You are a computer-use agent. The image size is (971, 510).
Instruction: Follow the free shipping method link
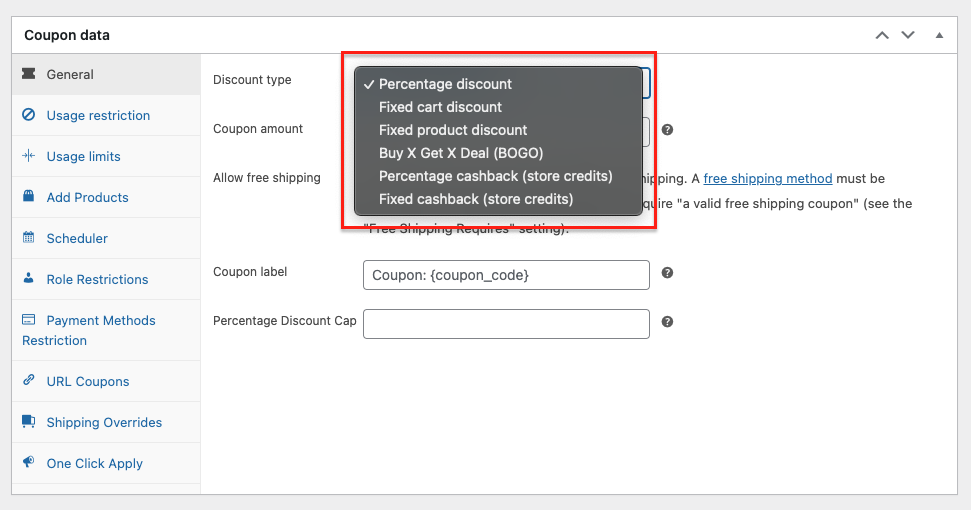767,178
